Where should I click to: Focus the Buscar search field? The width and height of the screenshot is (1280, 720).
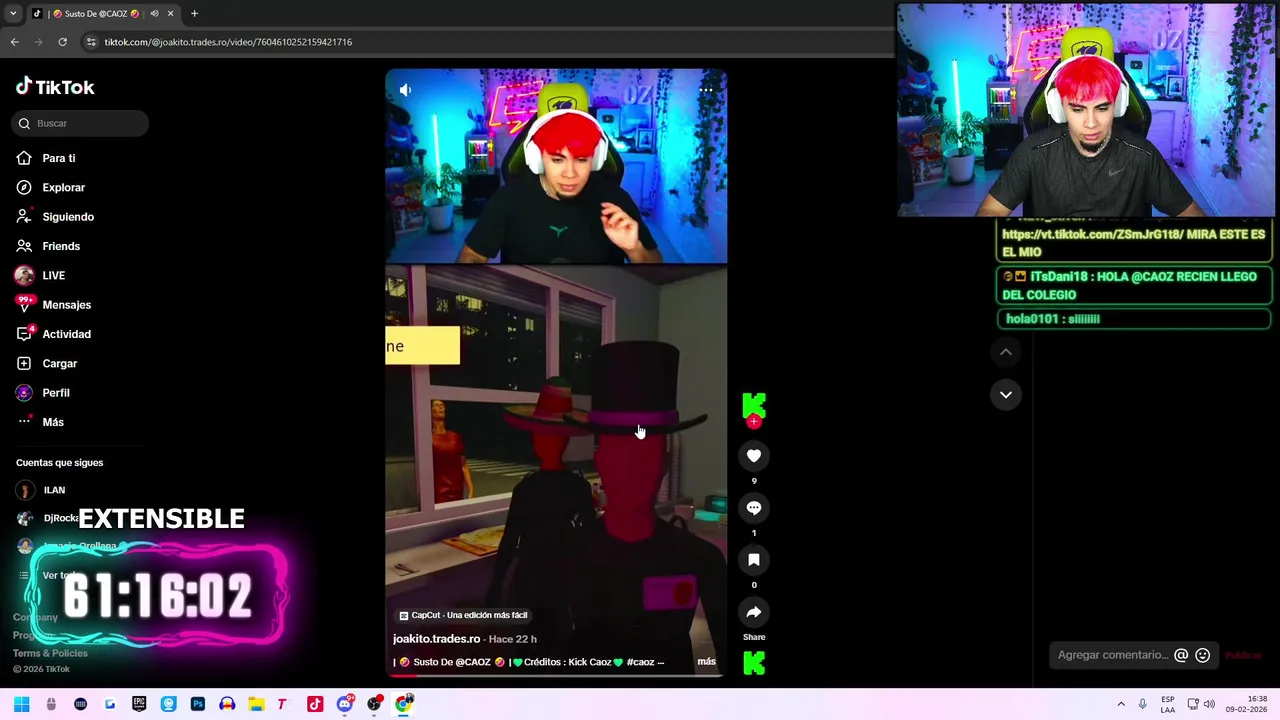click(81, 123)
